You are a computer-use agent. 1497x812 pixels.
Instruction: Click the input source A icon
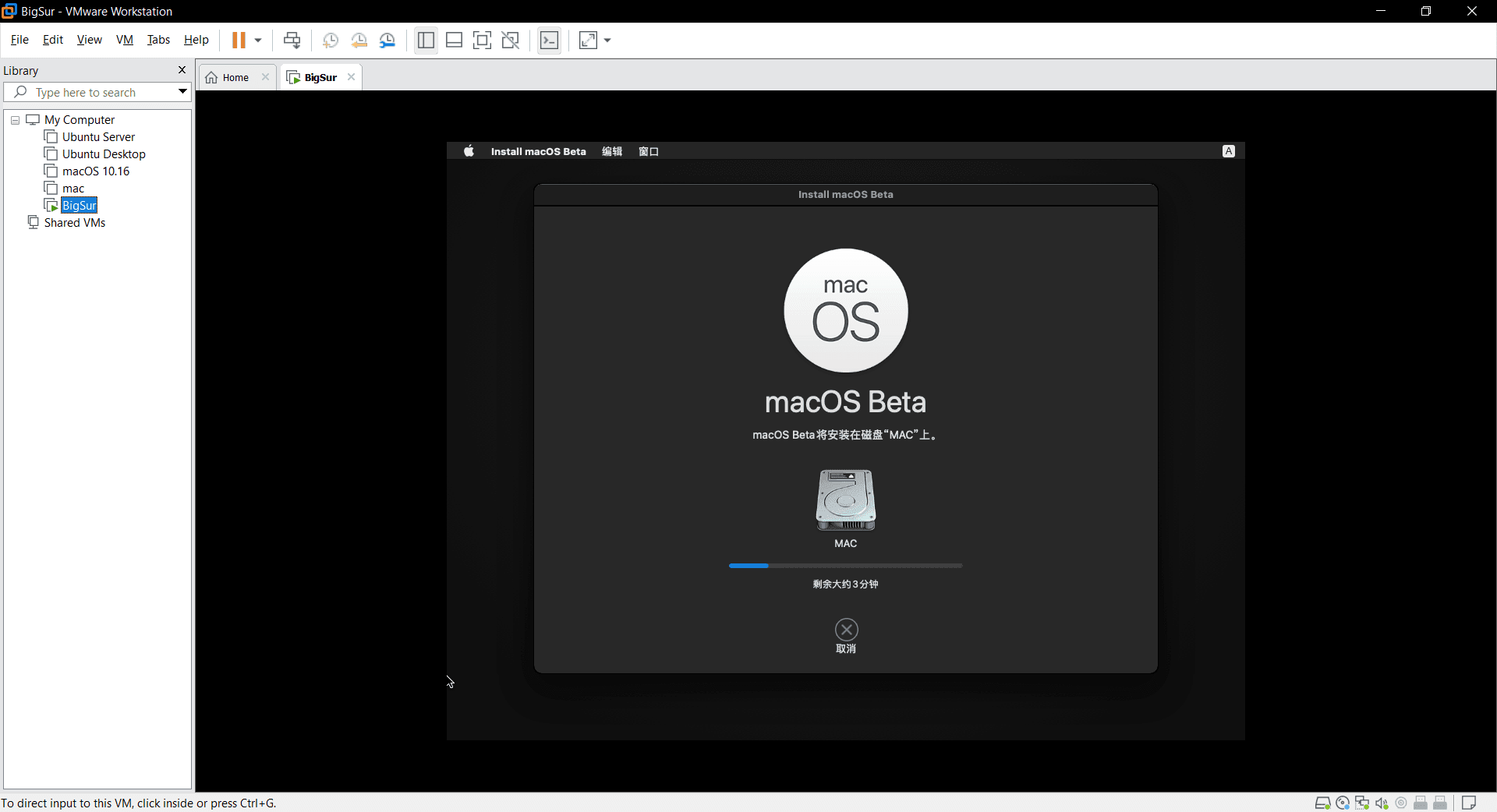tap(1229, 151)
